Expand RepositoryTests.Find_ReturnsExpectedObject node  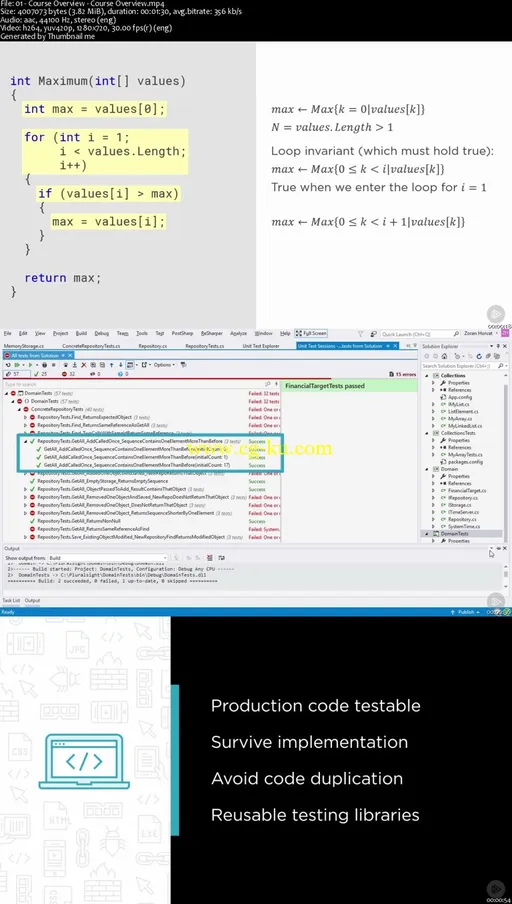26,417
